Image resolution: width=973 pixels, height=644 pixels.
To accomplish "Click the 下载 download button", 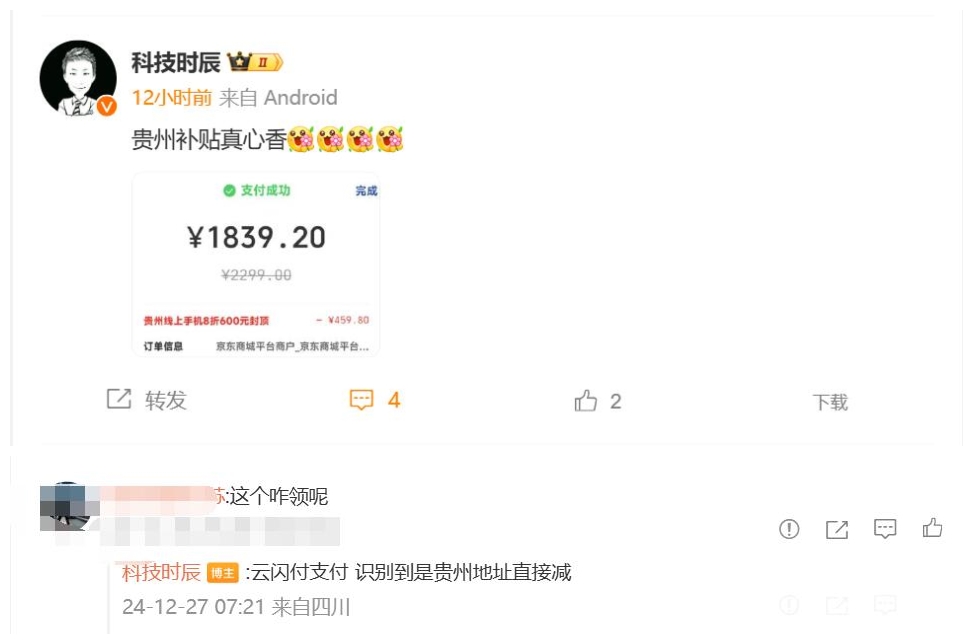I will pos(830,402).
